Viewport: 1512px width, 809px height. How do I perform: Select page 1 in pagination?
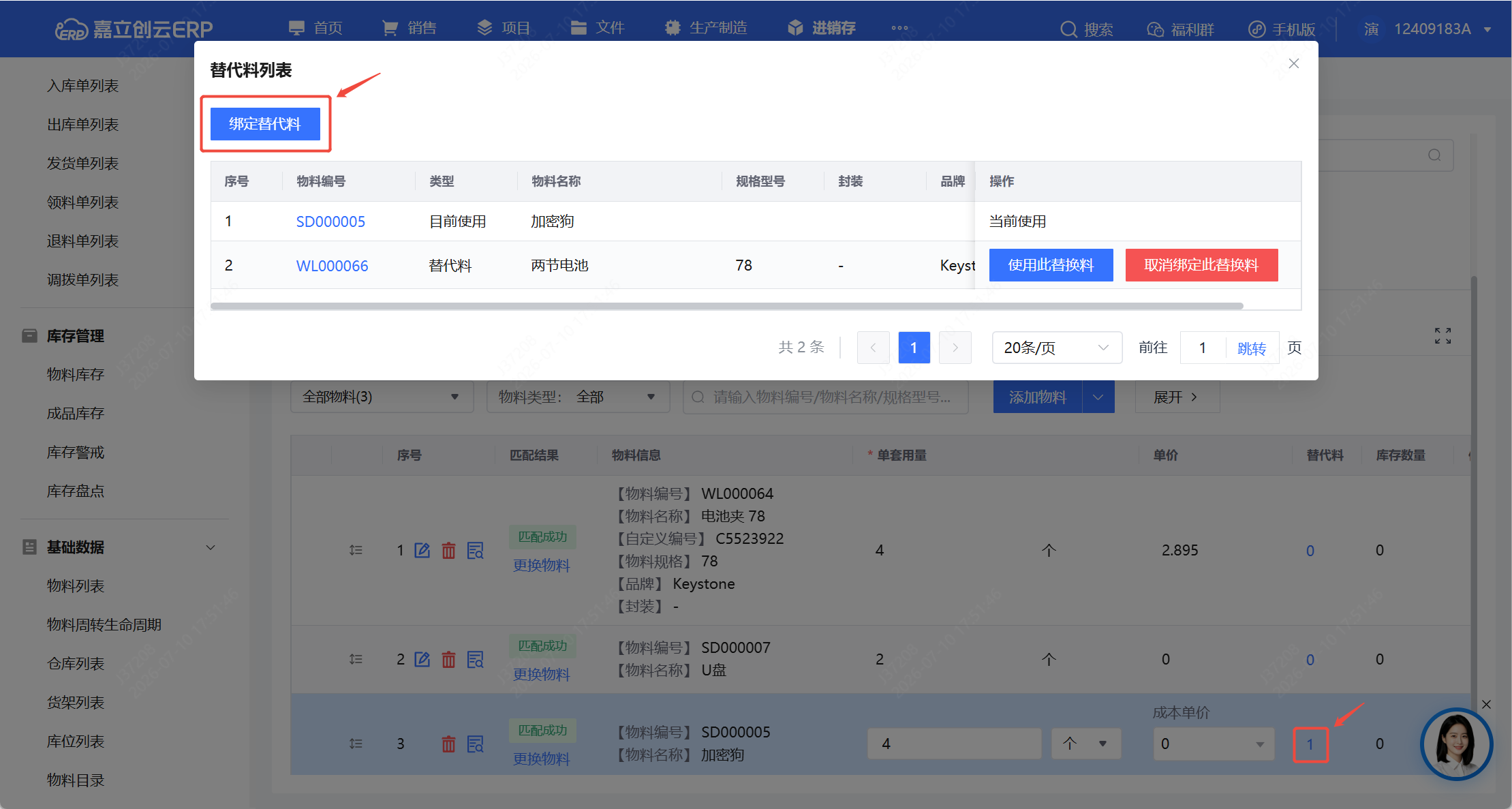tap(914, 348)
